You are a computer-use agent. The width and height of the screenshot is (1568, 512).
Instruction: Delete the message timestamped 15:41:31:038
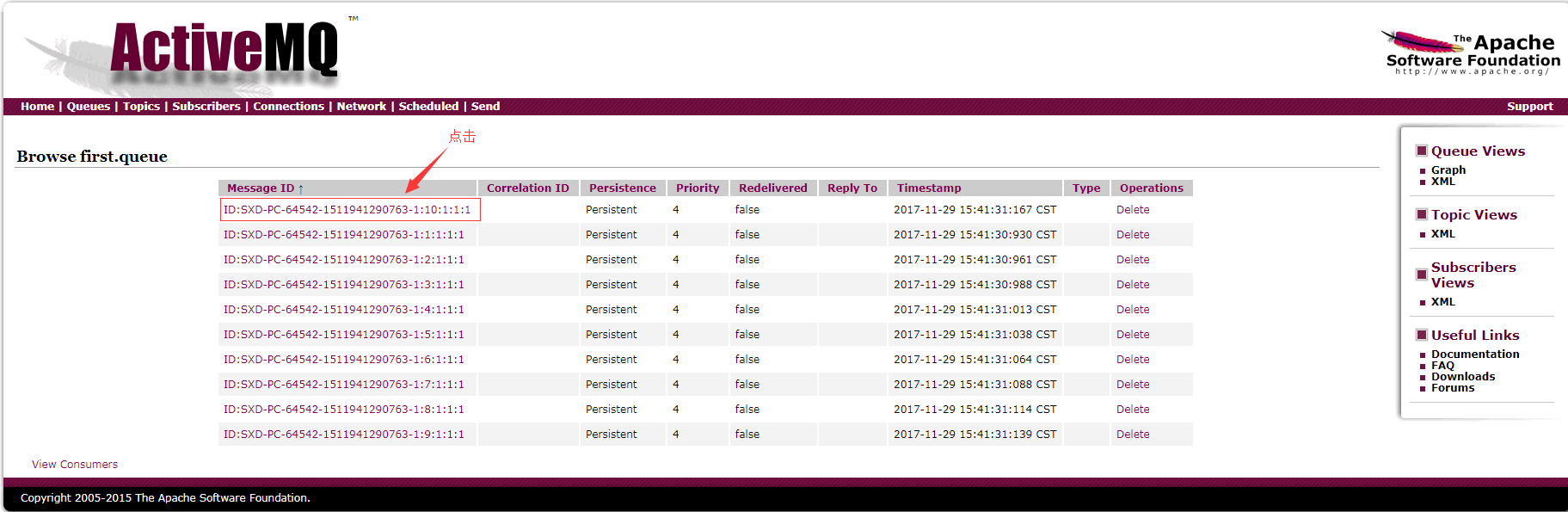pos(1133,334)
